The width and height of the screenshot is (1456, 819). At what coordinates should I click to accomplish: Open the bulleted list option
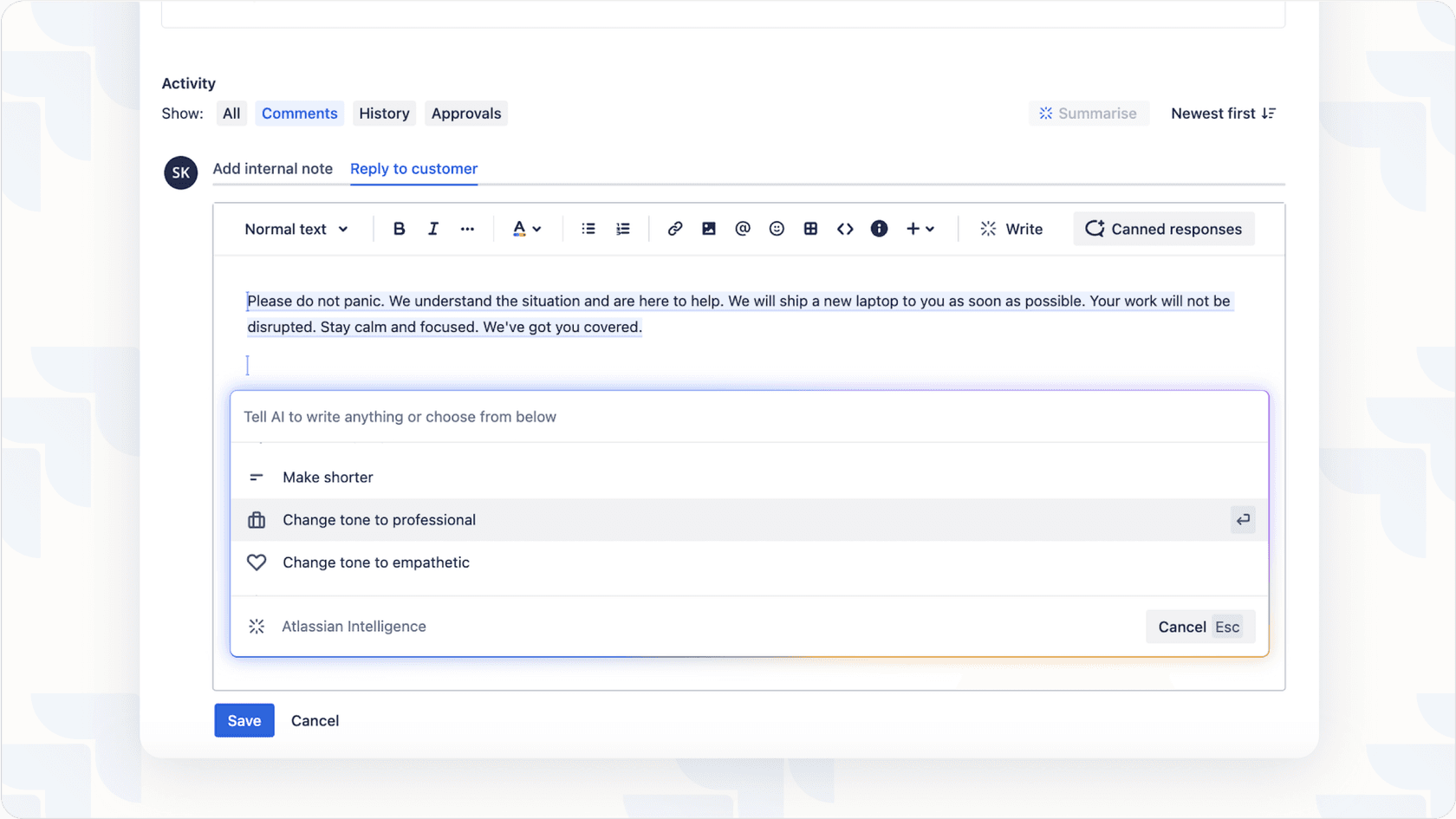point(588,228)
